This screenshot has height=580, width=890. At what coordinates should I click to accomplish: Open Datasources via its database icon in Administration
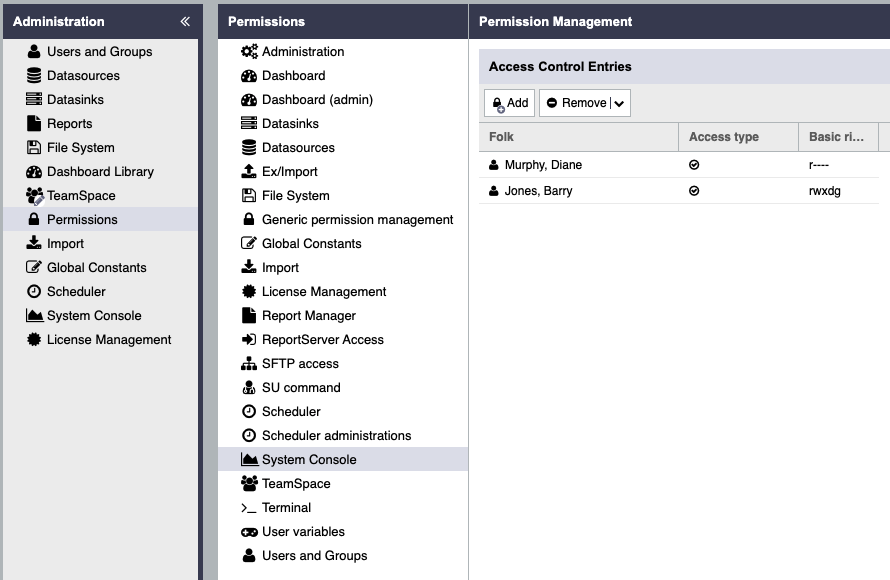coord(34,75)
